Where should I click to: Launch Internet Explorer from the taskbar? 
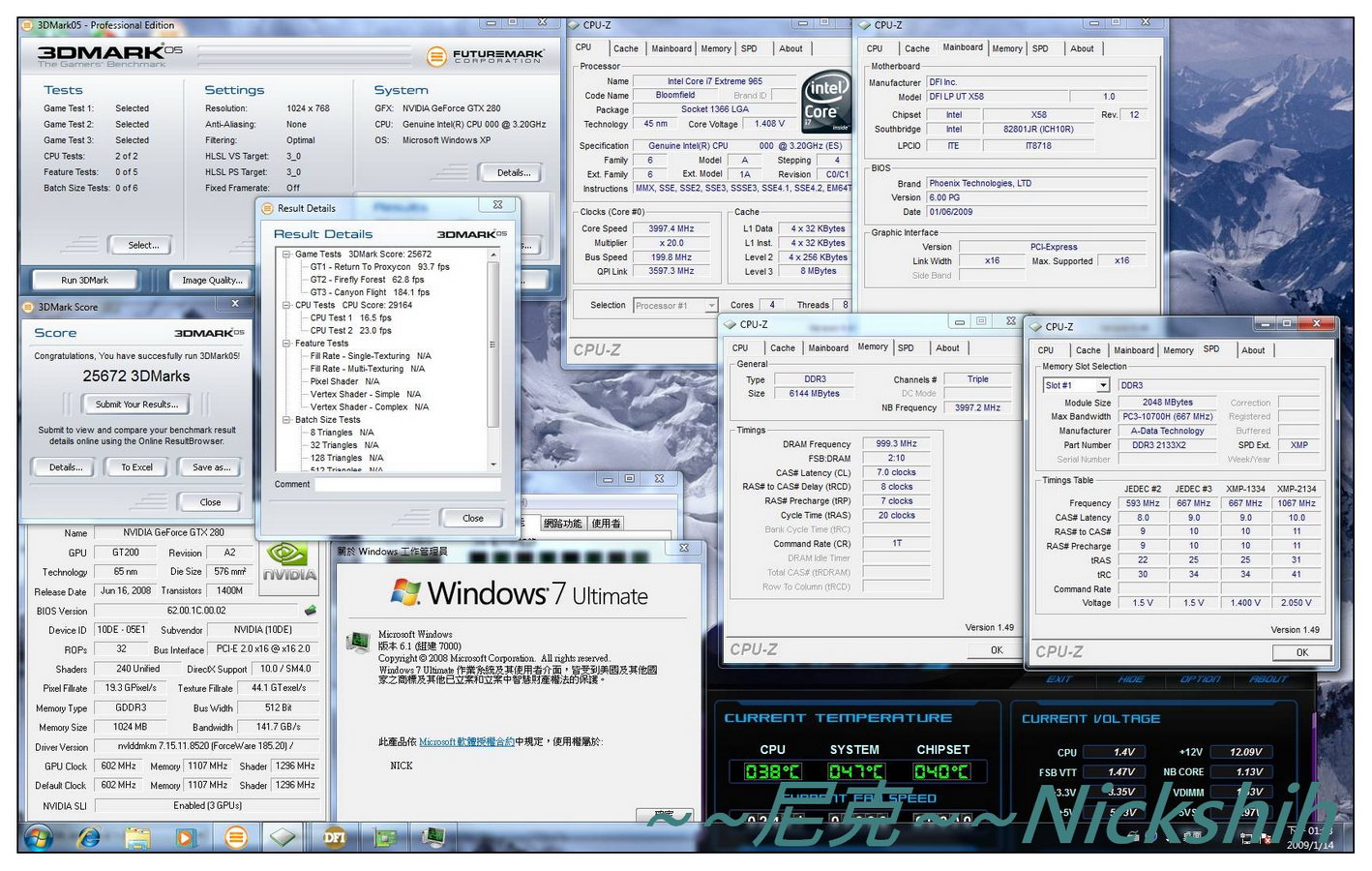pos(88,836)
